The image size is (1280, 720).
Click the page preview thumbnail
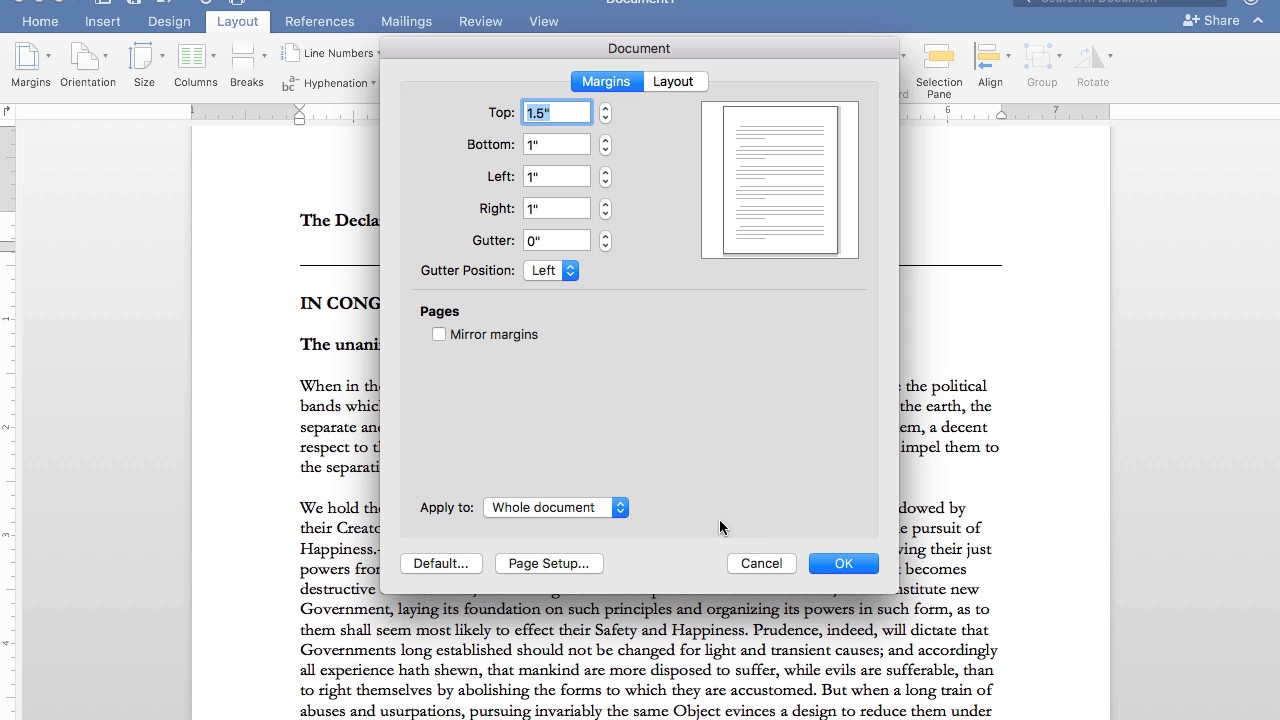coord(780,180)
